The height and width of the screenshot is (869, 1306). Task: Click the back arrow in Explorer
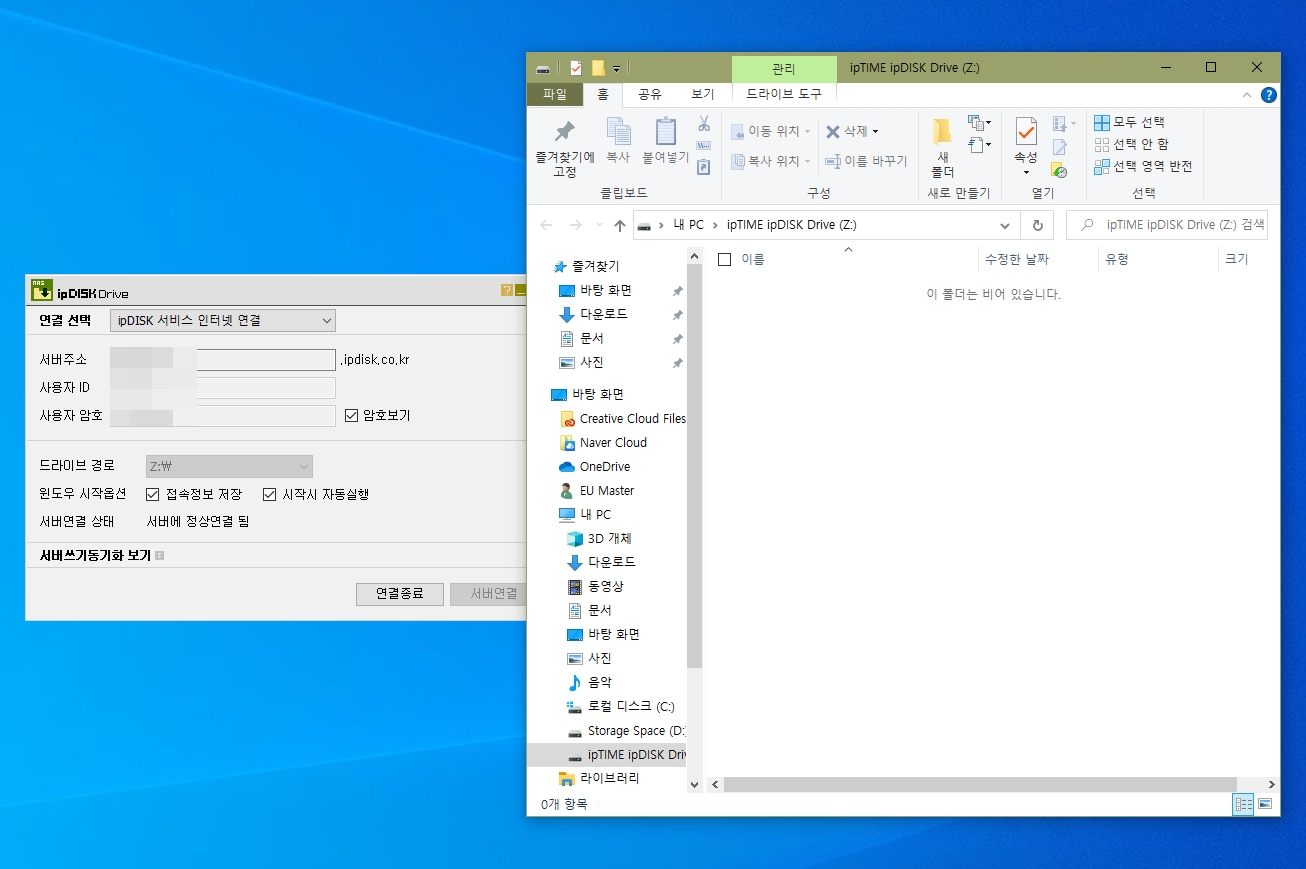(x=546, y=225)
